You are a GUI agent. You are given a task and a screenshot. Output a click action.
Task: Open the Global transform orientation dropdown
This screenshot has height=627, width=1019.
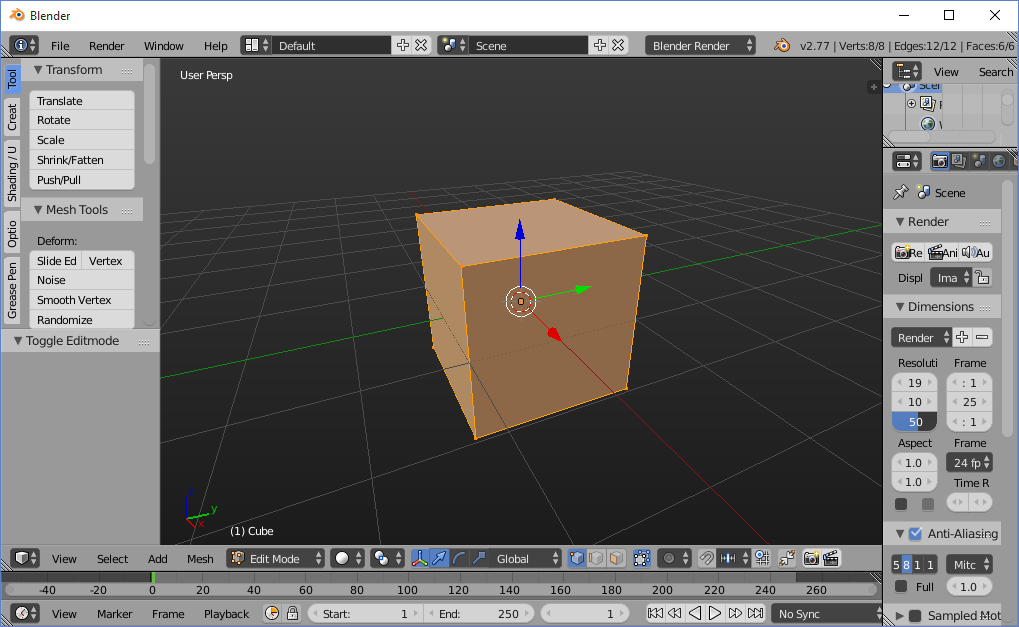pyautogui.click(x=516, y=559)
